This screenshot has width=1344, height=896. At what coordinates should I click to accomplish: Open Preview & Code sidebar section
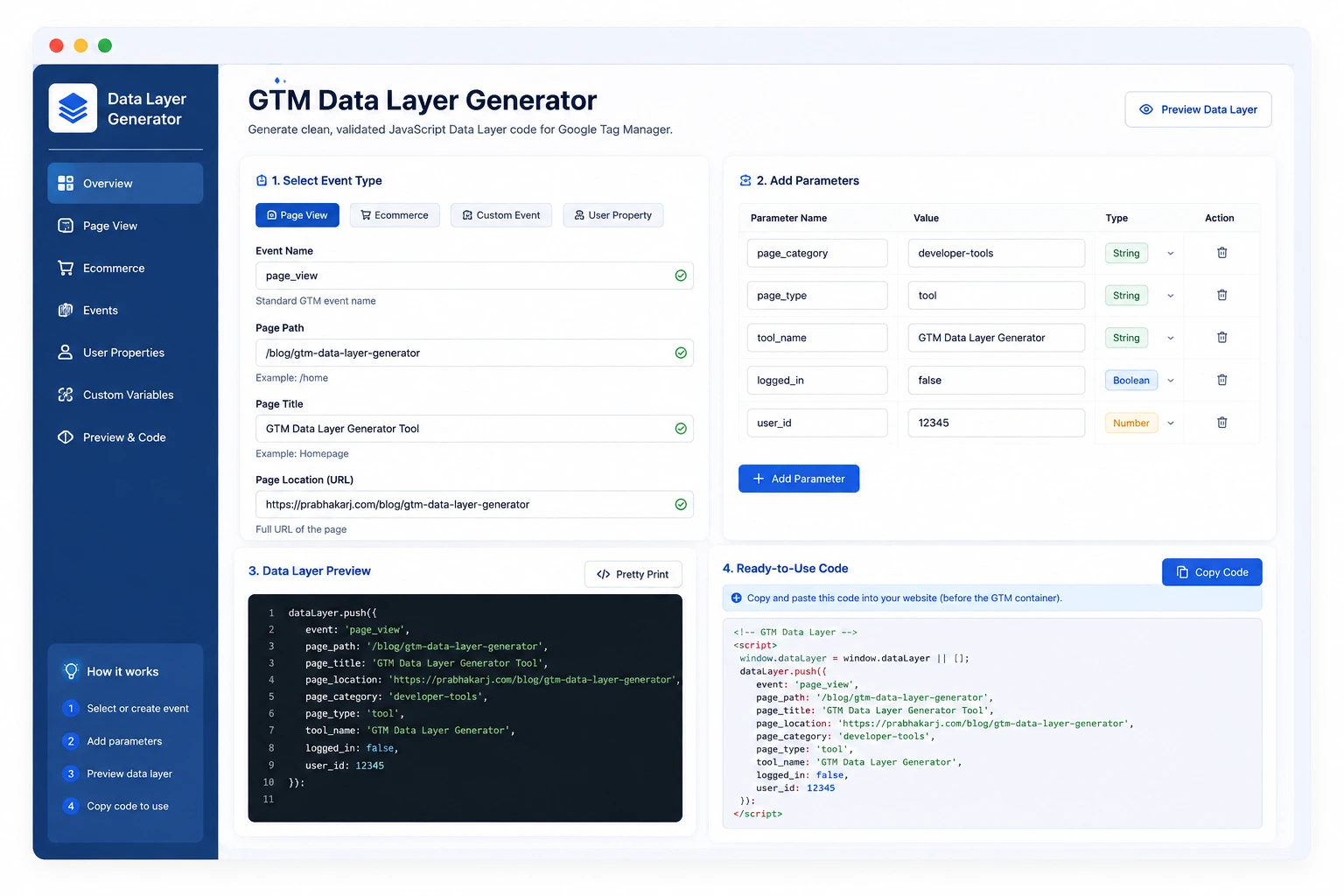pos(125,437)
